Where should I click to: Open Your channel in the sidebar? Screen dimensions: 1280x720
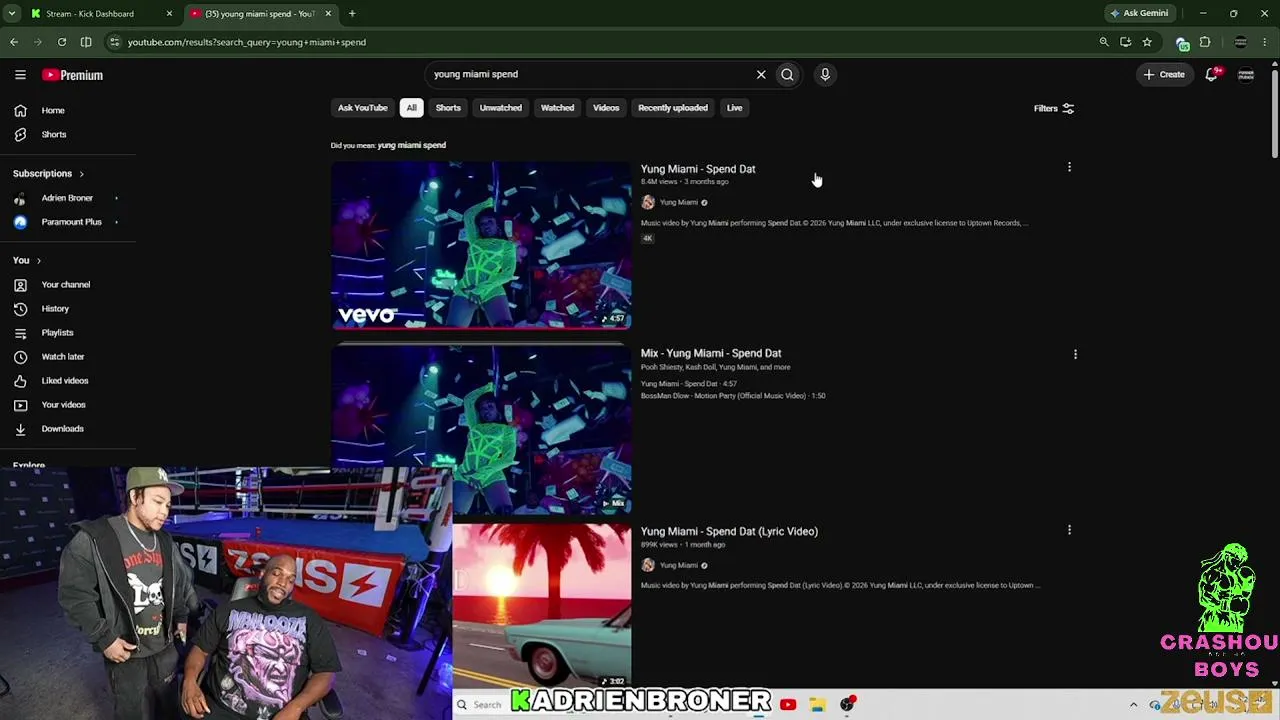coord(68,285)
